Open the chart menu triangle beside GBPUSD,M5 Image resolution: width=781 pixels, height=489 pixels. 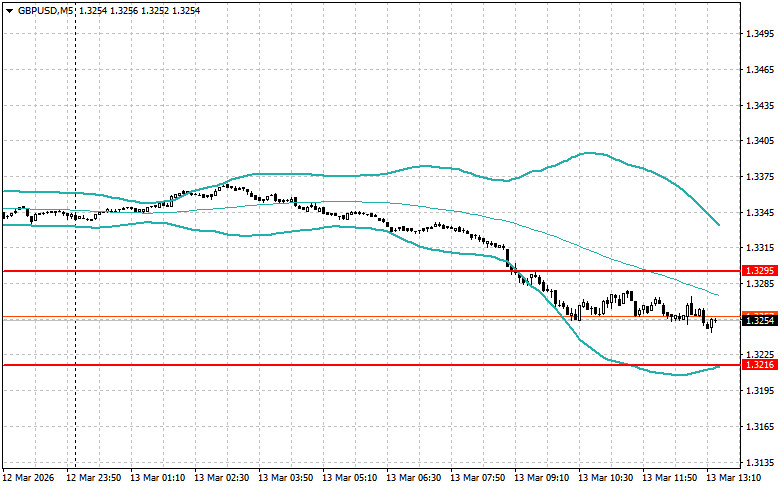tap(9, 10)
